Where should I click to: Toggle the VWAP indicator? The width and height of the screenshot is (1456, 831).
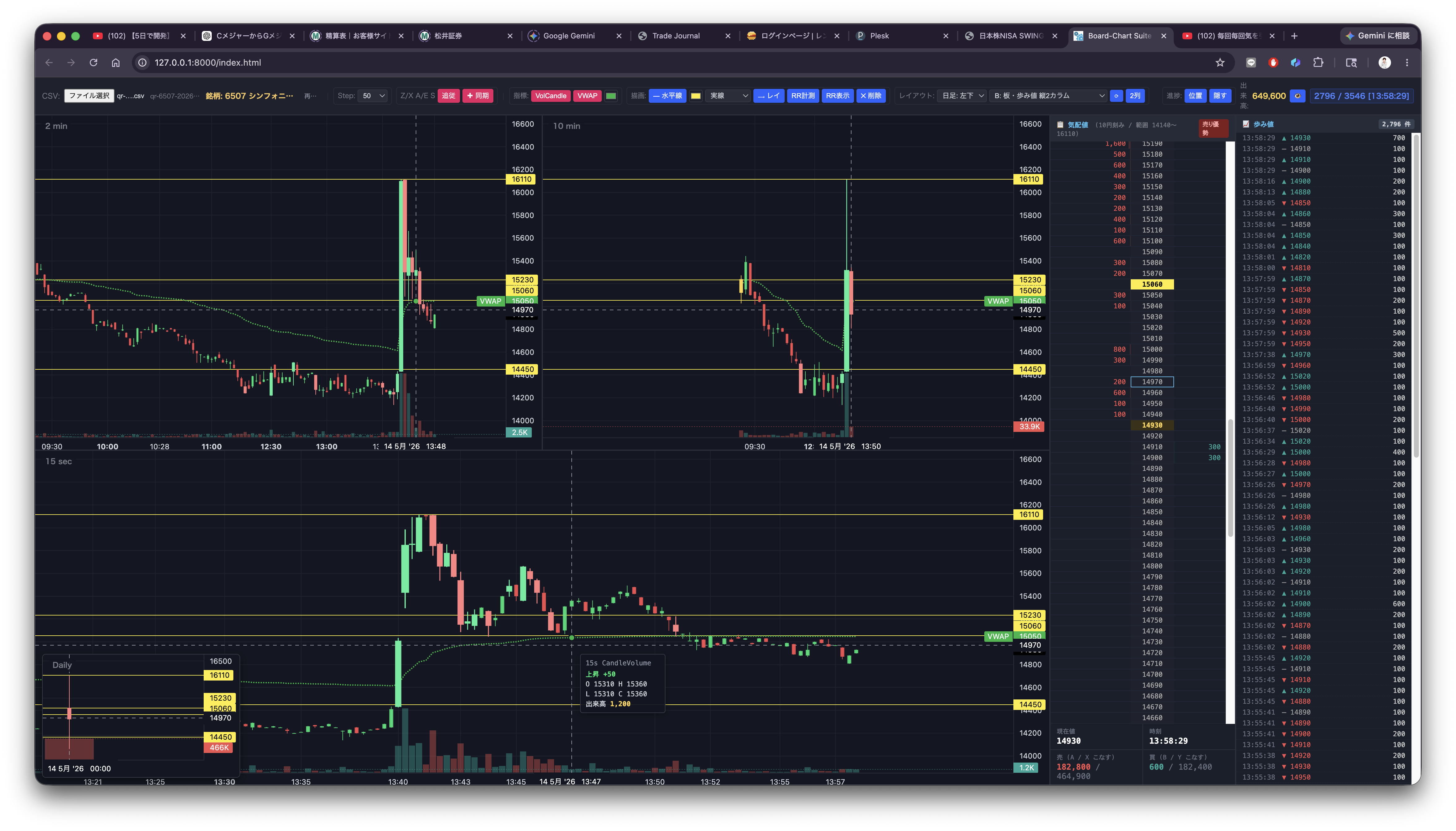(587, 95)
